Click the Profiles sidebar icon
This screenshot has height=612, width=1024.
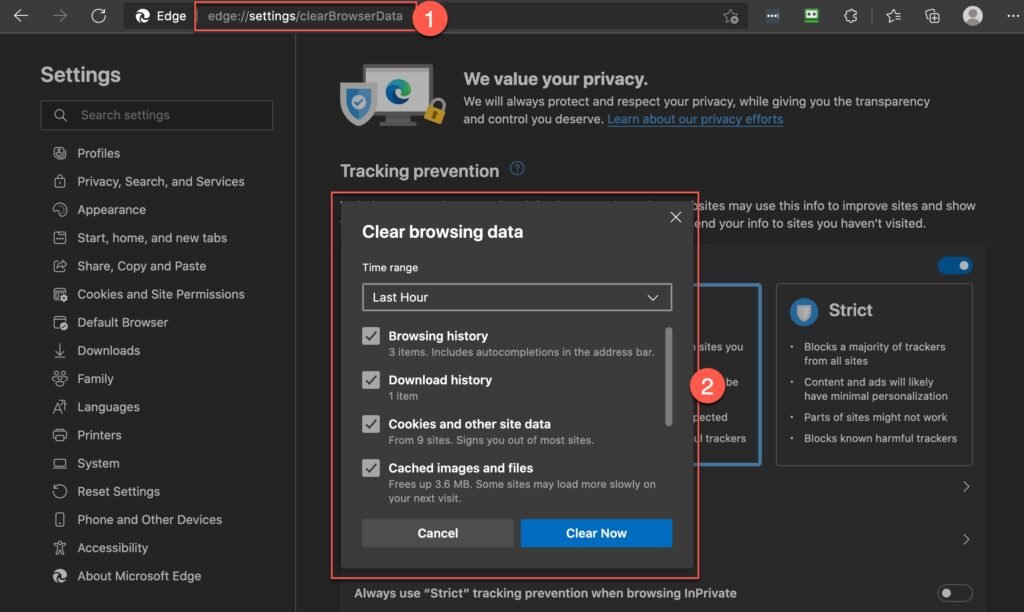pyautogui.click(x=59, y=153)
